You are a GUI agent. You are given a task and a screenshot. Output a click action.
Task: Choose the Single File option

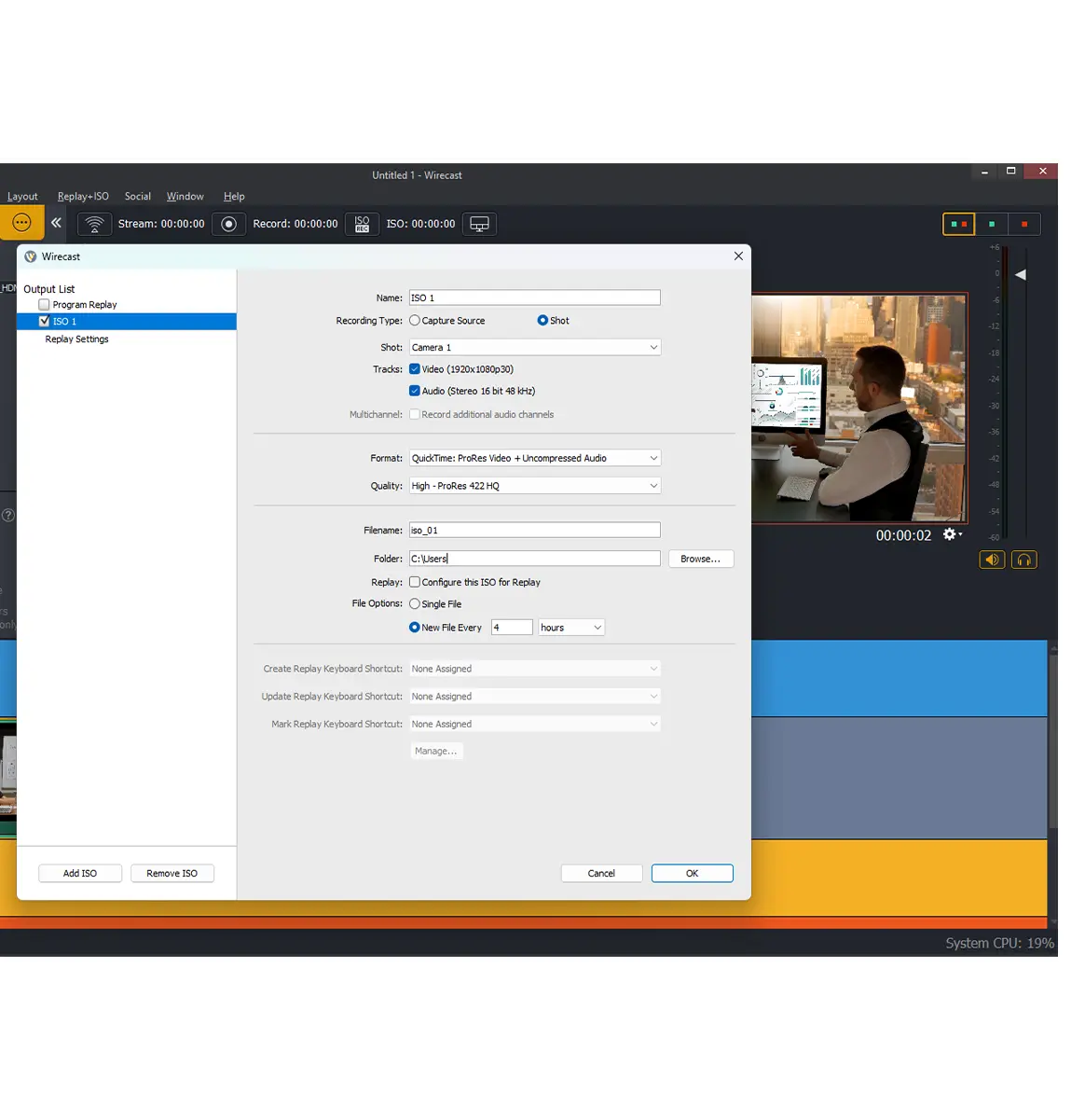point(415,604)
